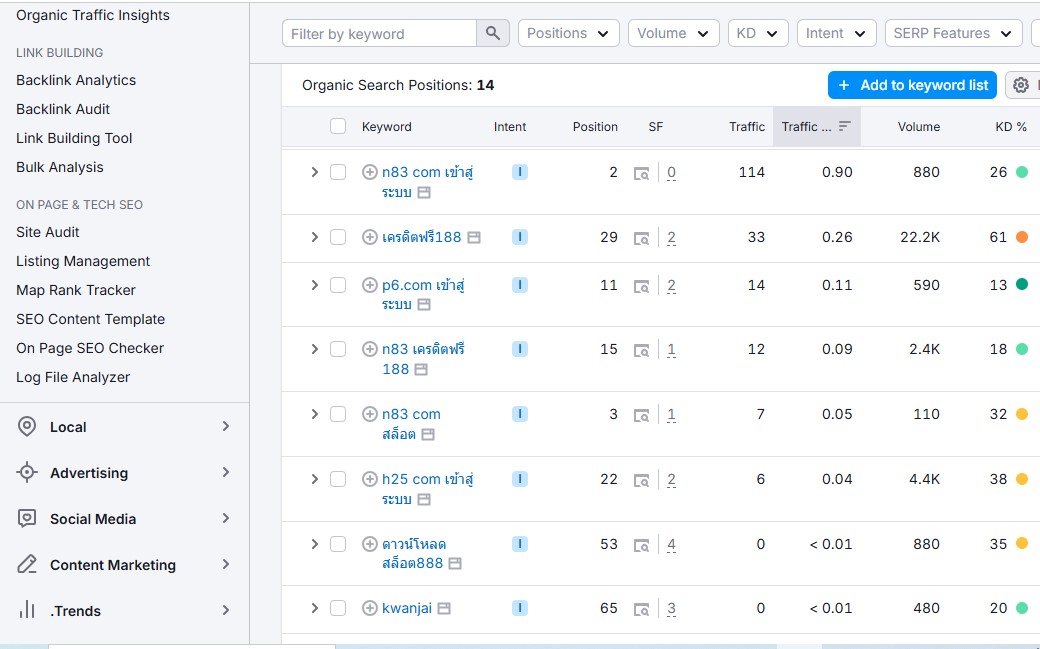The height and width of the screenshot is (649, 1040).
Task: Click the search magnifier button beside keyword filter
Action: click(492, 33)
